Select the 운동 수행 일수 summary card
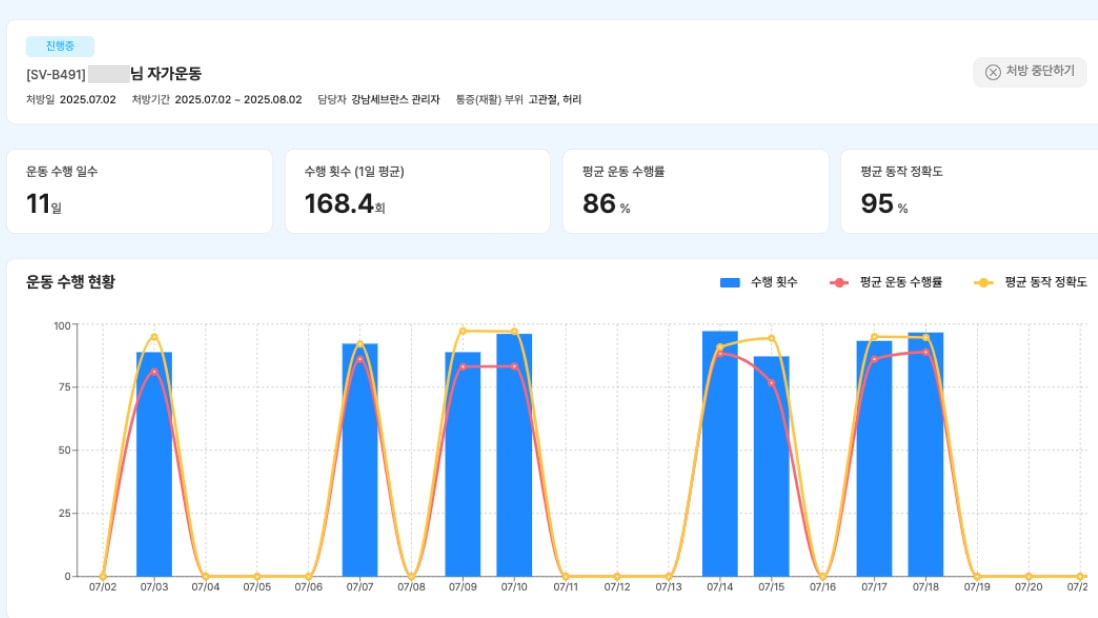 tap(139, 191)
